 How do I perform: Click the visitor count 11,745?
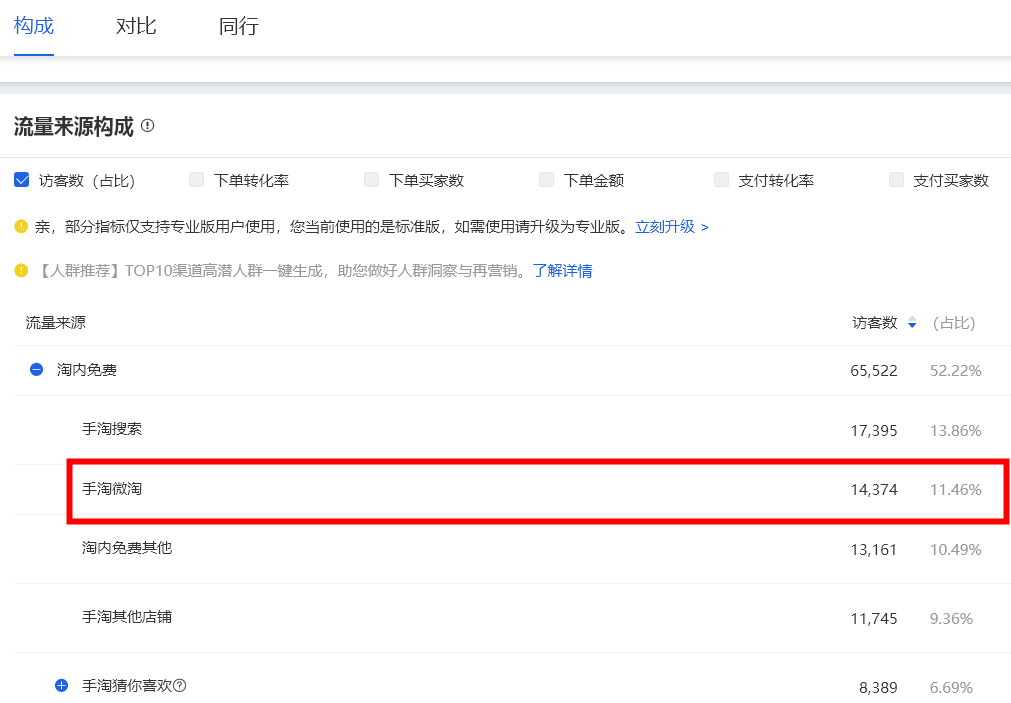[x=874, y=619]
